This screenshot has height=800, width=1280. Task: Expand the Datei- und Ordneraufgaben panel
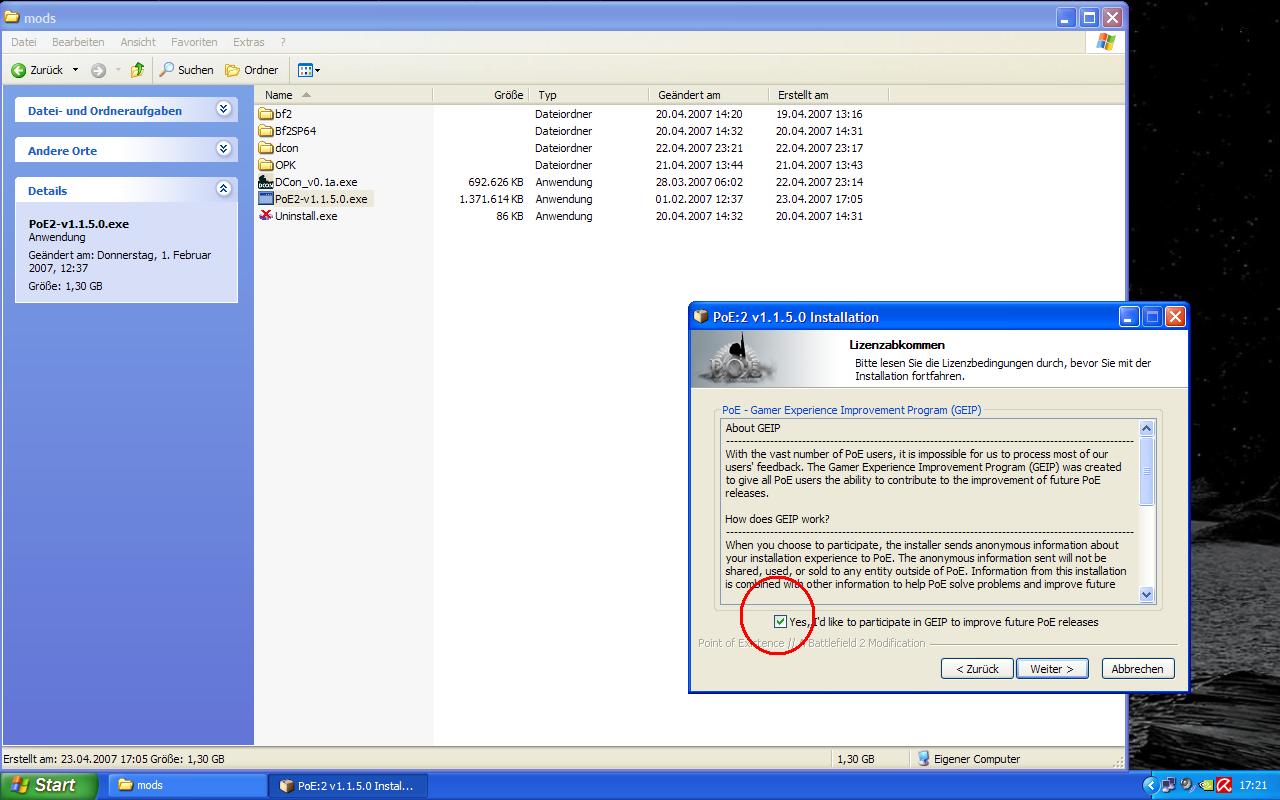point(223,109)
